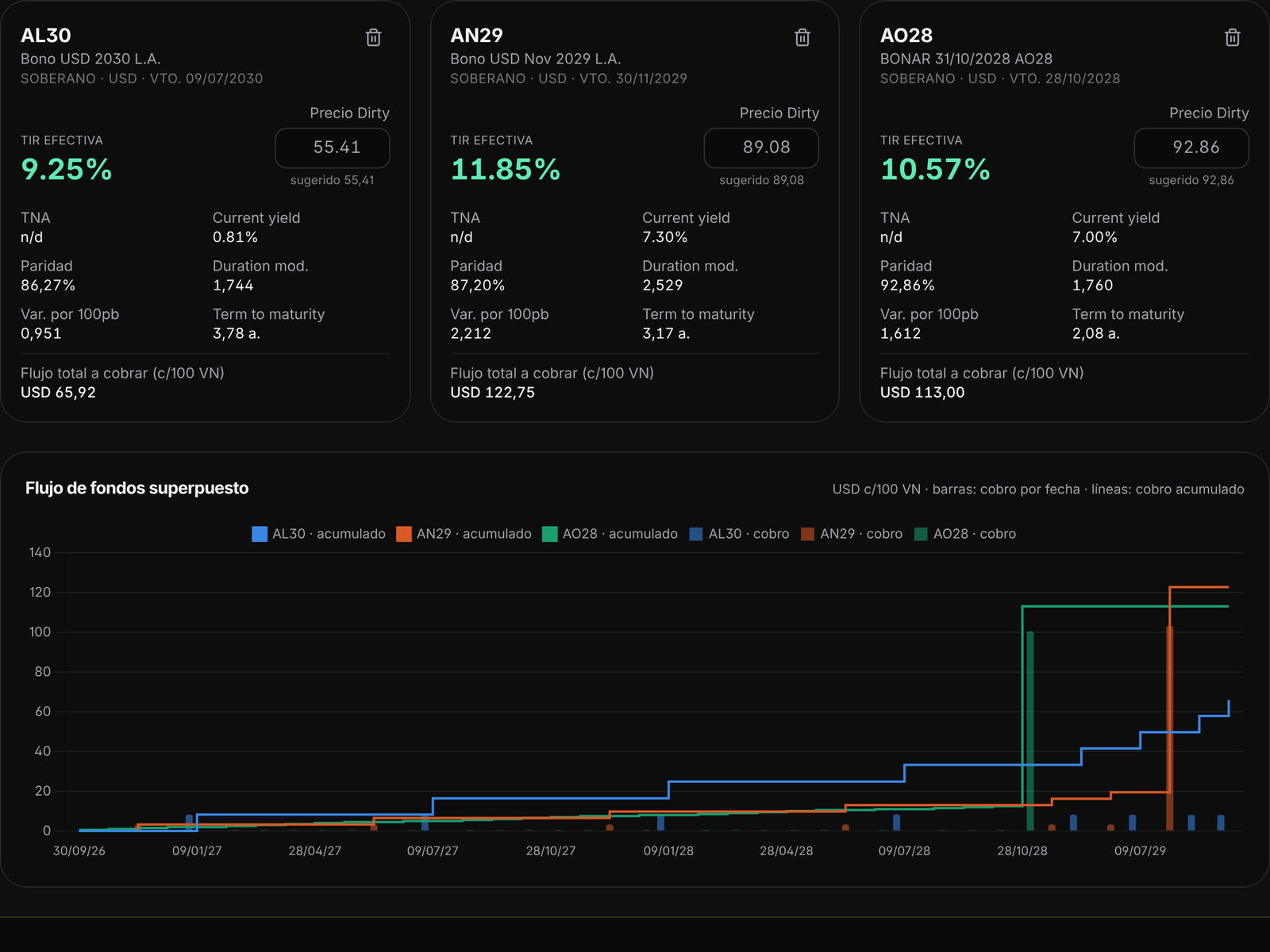Image resolution: width=1270 pixels, height=952 pixels.
Task: Toggle AO28 · acumulado legend series
Action: click(x=610, y=534)
